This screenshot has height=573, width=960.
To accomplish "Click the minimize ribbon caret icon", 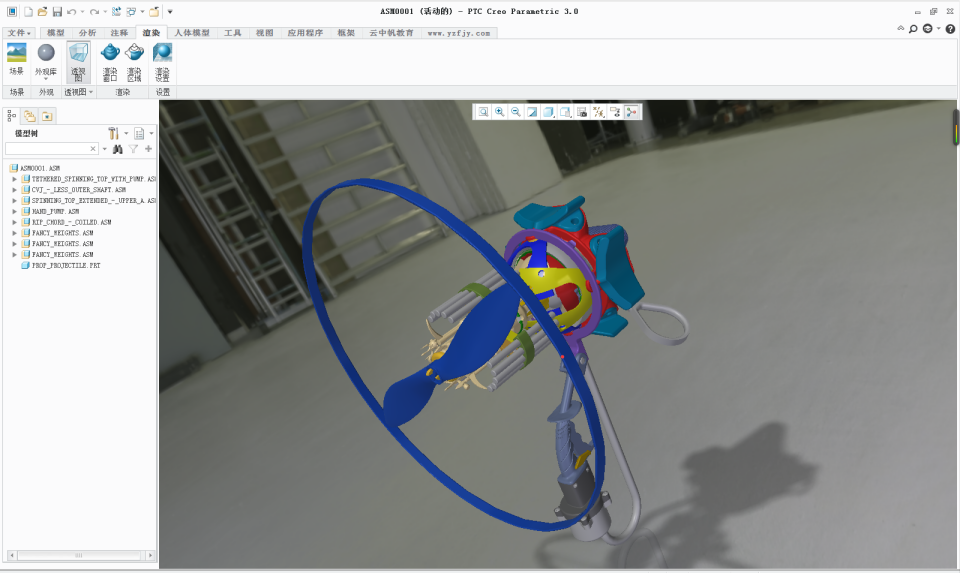I will point(901,29).
